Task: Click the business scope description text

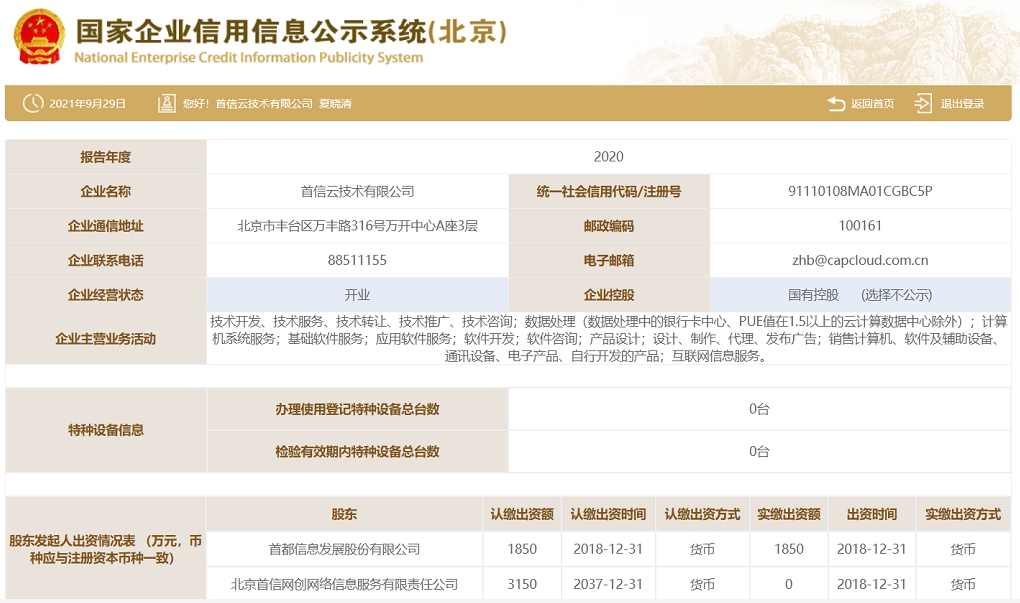Action: pyautogui.click(x=608, y=338)
